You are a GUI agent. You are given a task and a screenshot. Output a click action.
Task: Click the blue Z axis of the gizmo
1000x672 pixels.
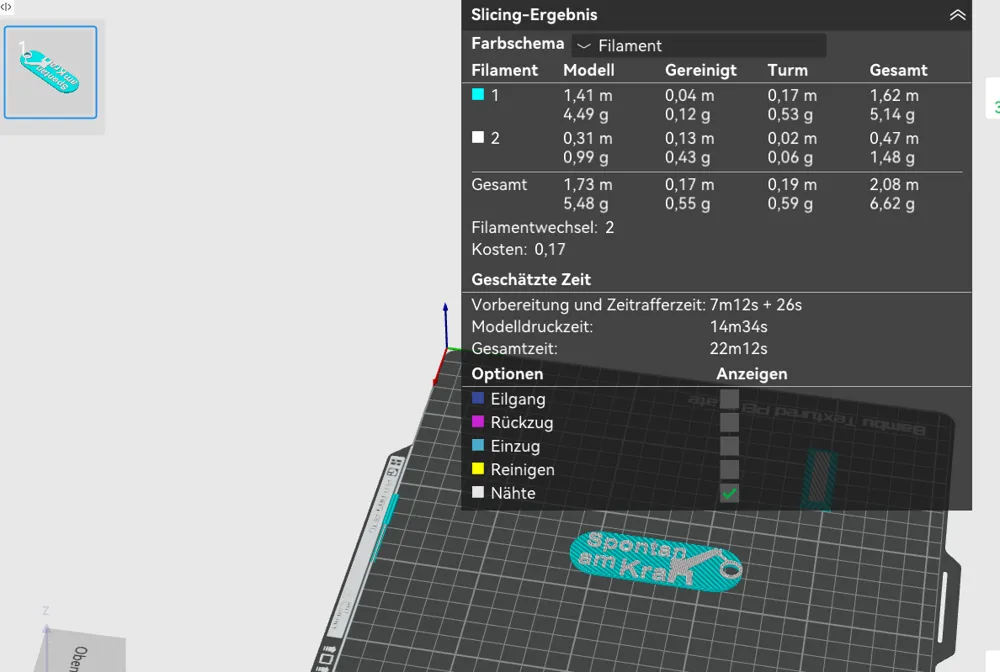445,320
